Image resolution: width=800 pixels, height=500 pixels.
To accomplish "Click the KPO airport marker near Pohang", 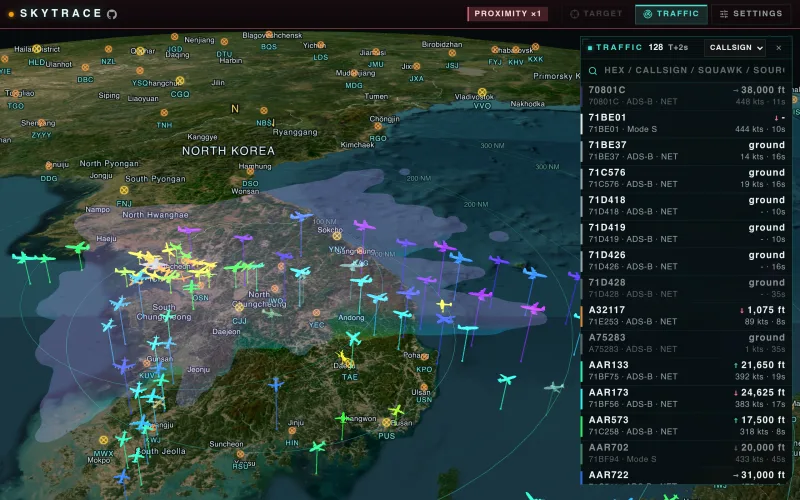I will click(x=424, y=357).
